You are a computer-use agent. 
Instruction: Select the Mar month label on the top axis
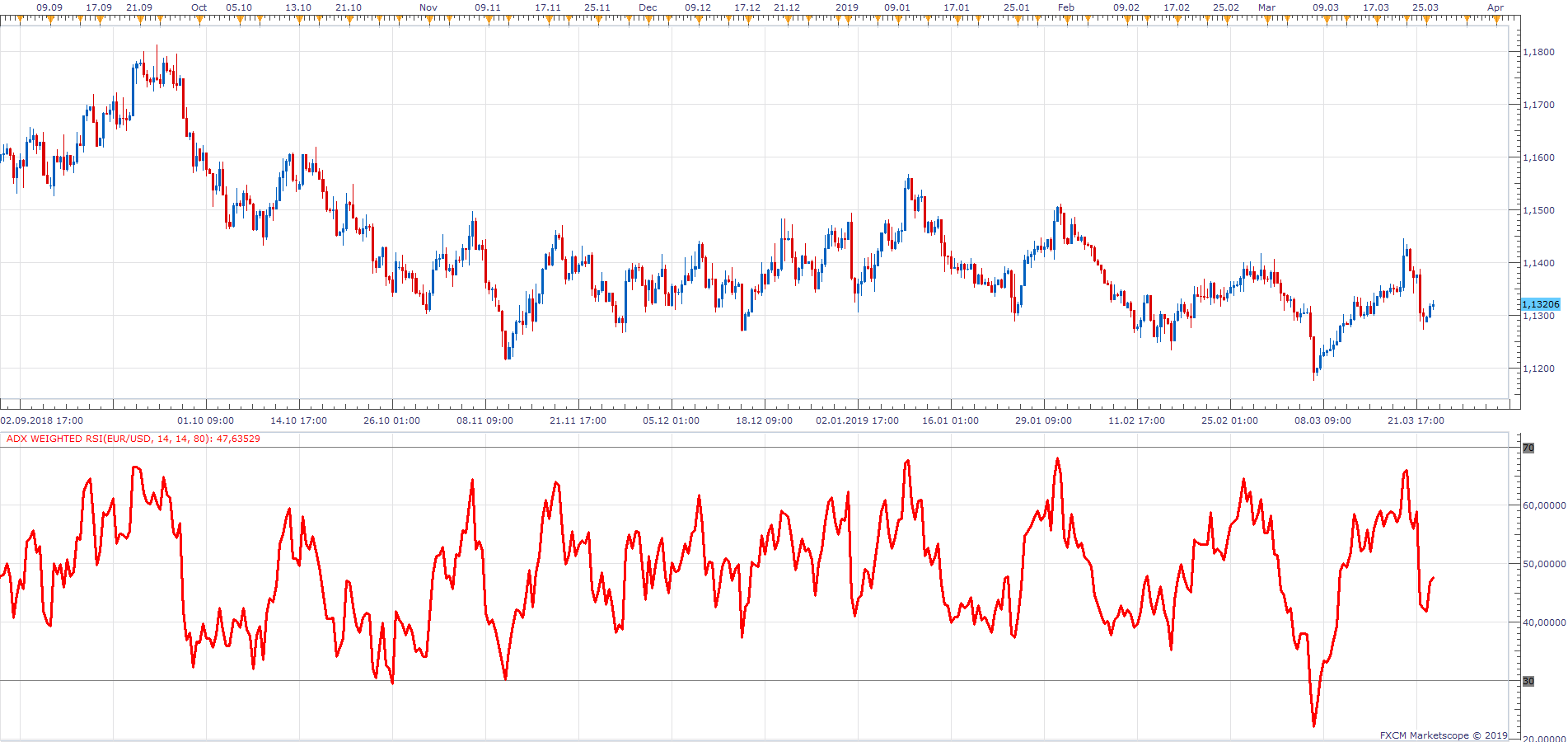coord(1267,7)
